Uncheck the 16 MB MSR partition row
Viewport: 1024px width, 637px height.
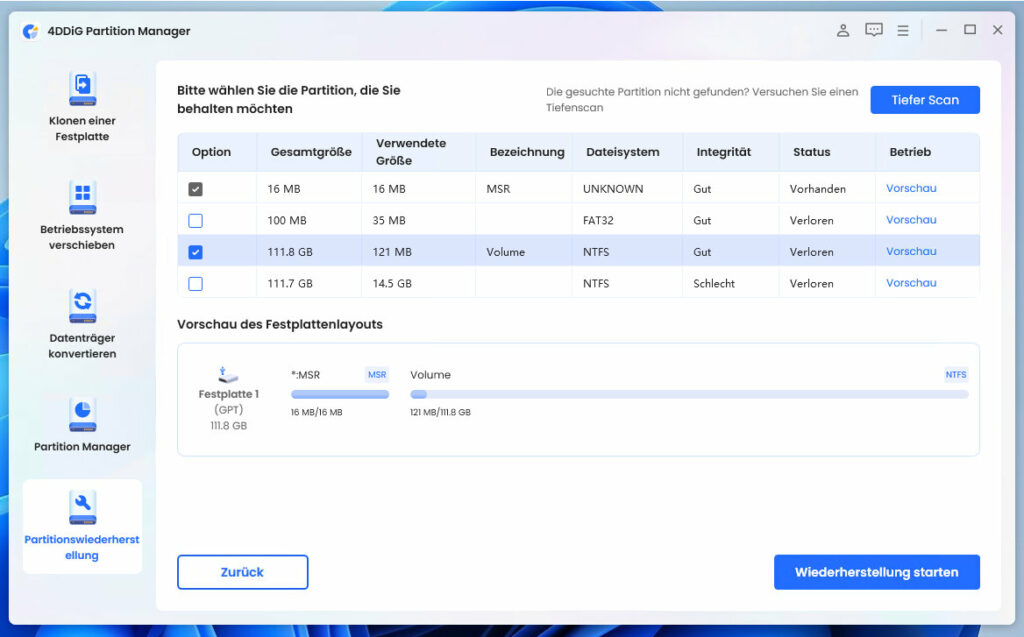point(195,188)
